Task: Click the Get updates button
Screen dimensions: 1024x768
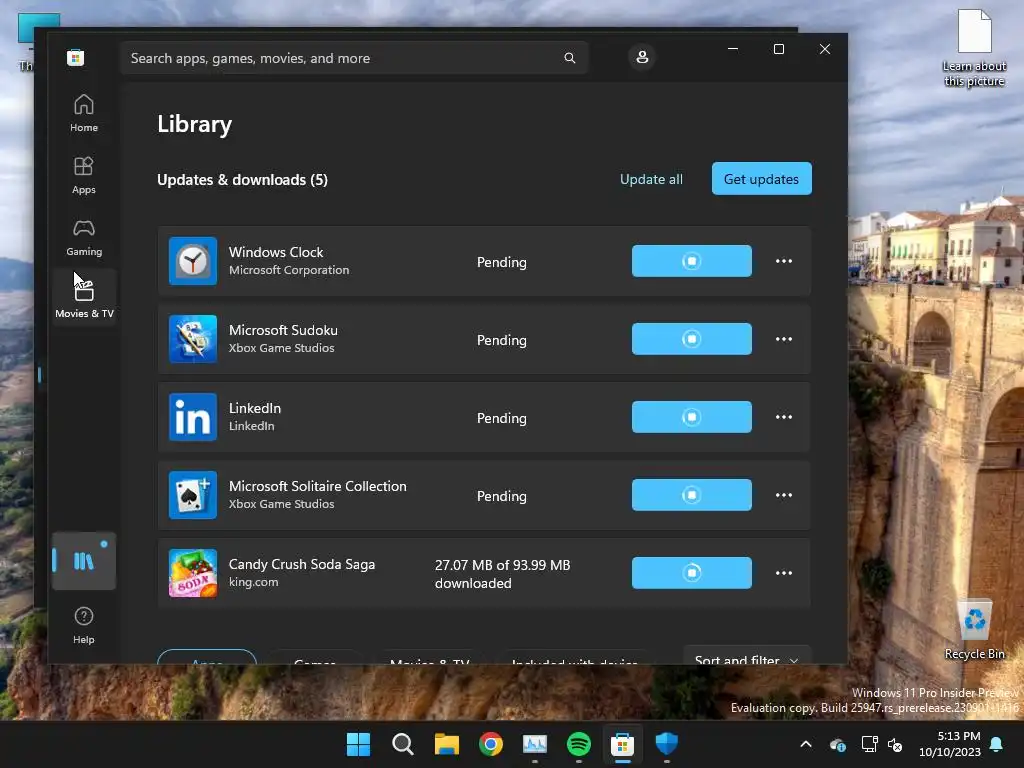Action: (x=761, y=178)
